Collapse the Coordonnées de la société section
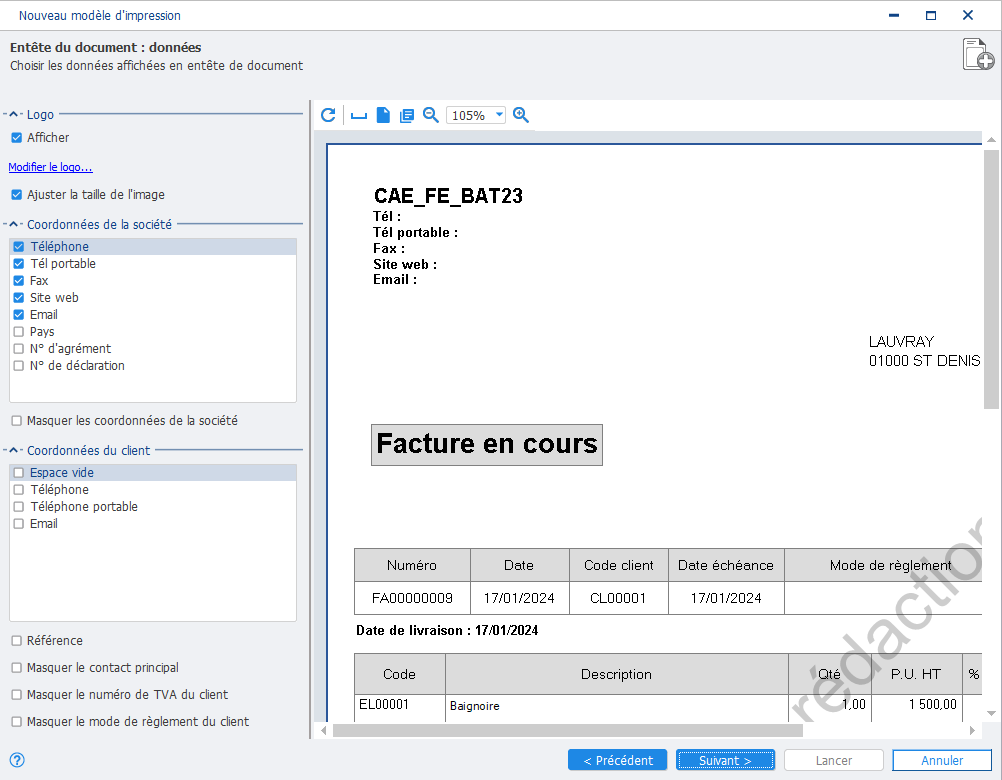Viewport: 1002px width, 780px height. [13, 224]
